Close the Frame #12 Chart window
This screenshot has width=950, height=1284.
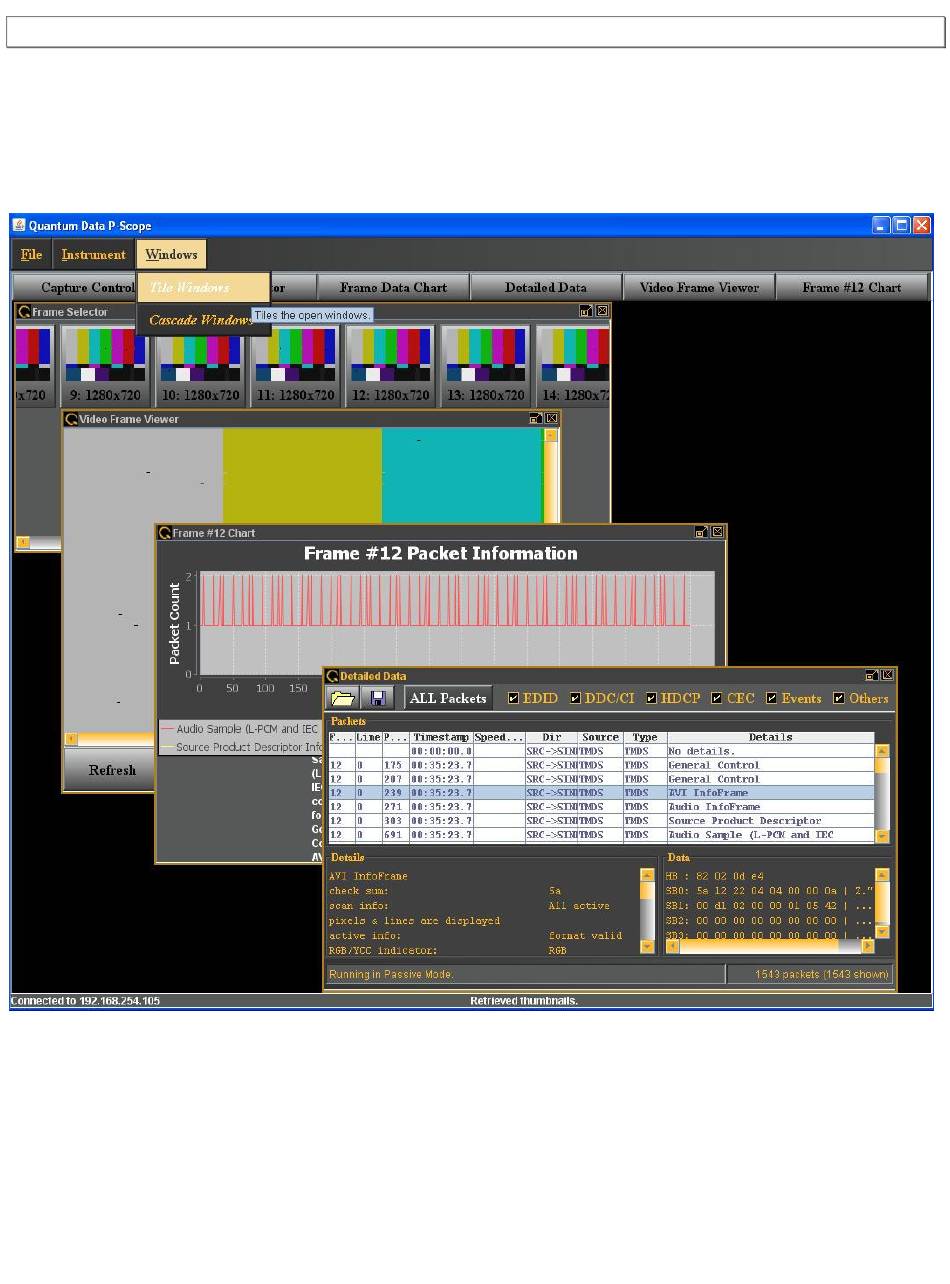pos(717,532)
